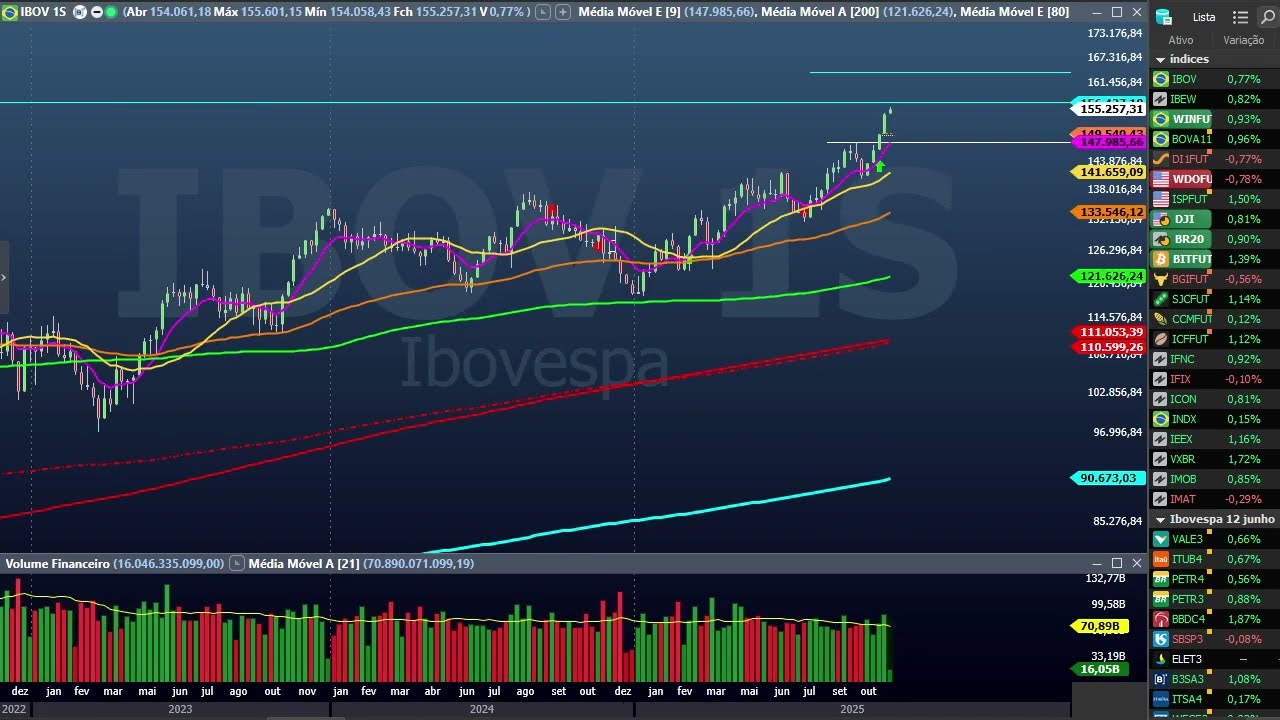
Task: Click the database list icon in watchlist panel
Action: [x=1163, y=17]
